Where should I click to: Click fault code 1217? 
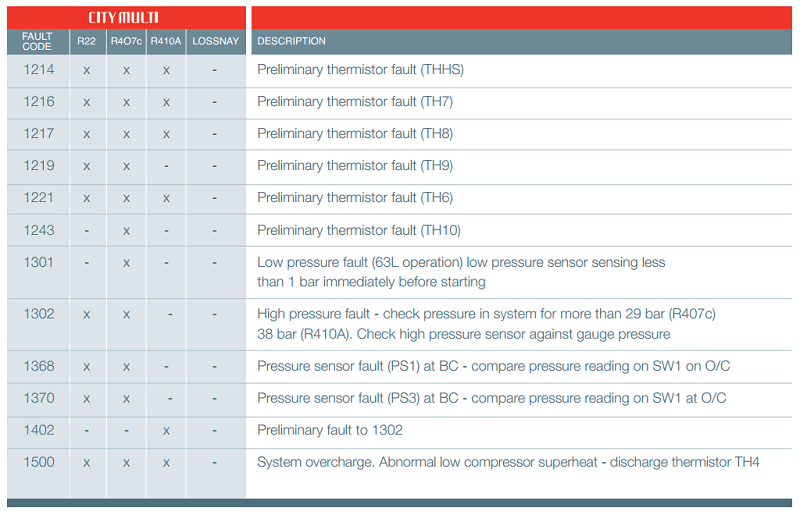coord(39,134)
